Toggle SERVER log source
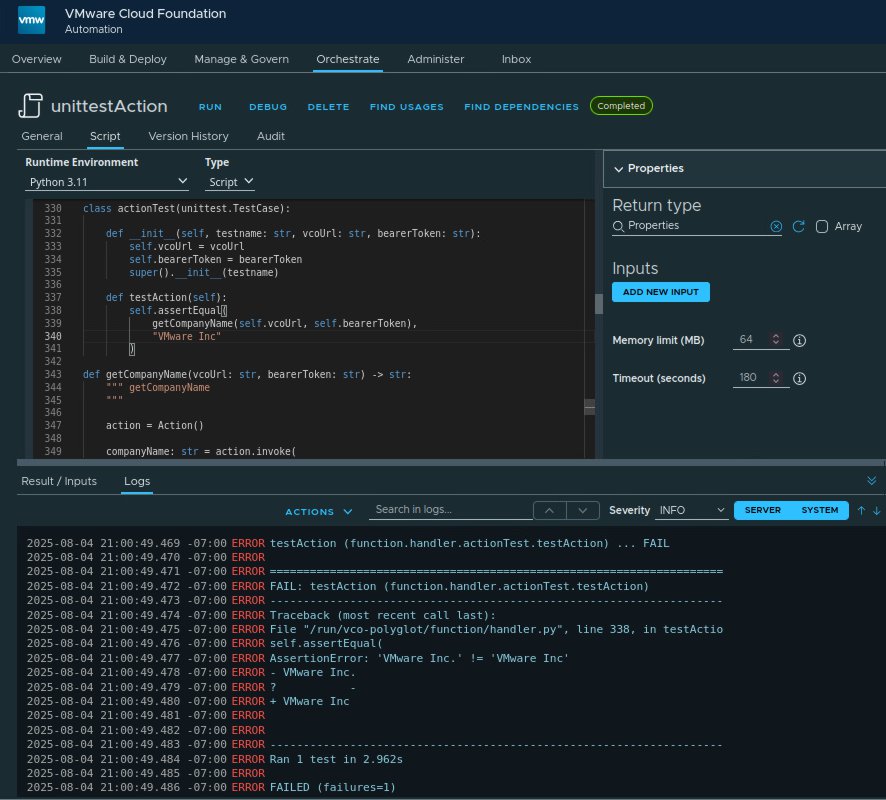The height and width of the screenshot is (800, 886). click(x=762, y=510)
